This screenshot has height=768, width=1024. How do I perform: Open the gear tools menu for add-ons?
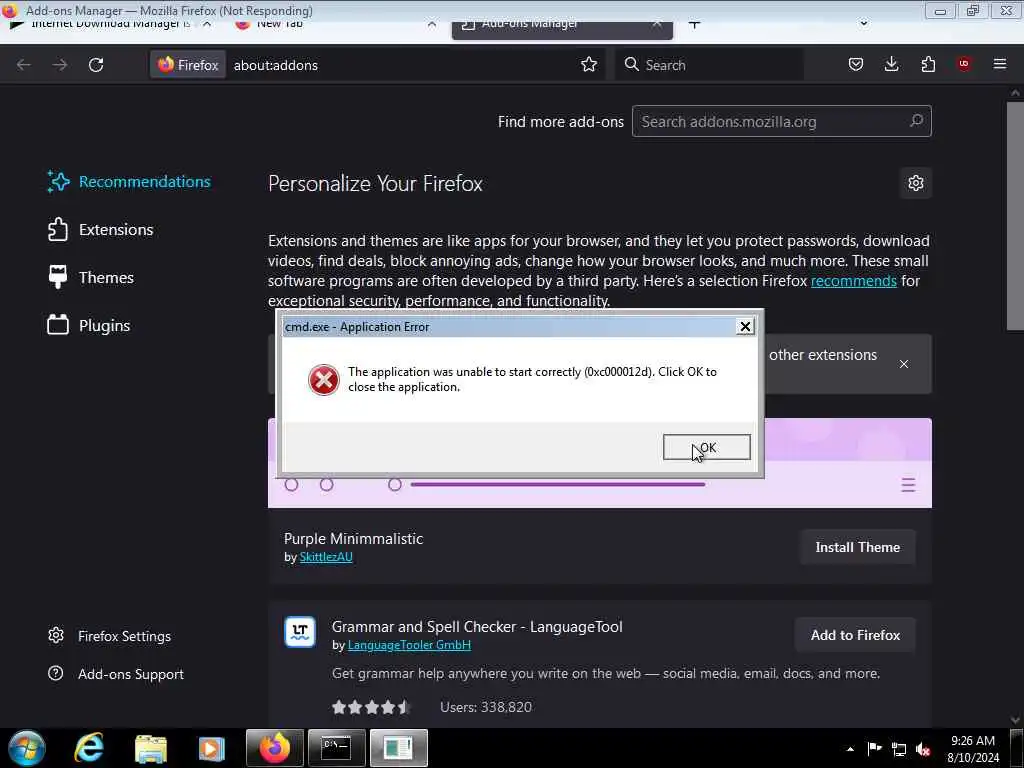pyautogui.click(x=916, y=184)
